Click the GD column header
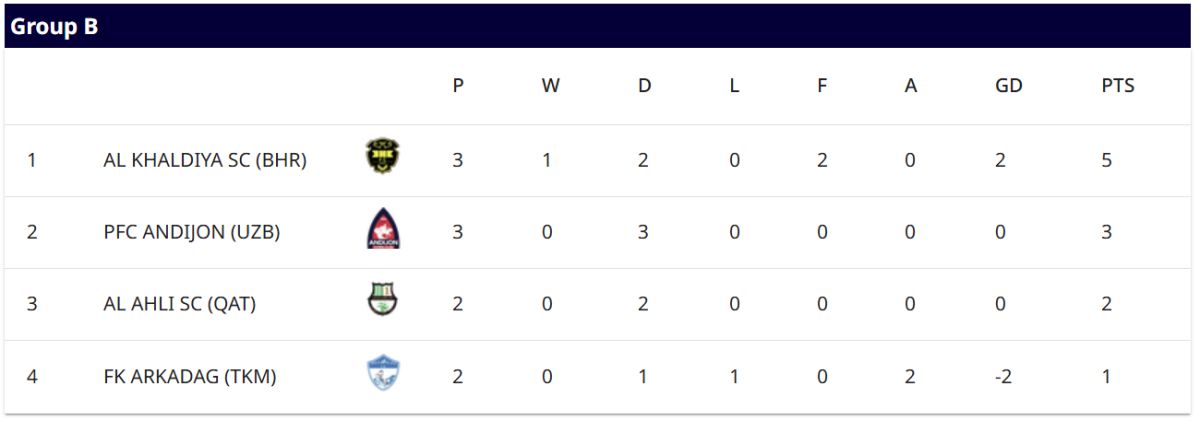This screenshot has width=1200, height=421. point(1008,86)
